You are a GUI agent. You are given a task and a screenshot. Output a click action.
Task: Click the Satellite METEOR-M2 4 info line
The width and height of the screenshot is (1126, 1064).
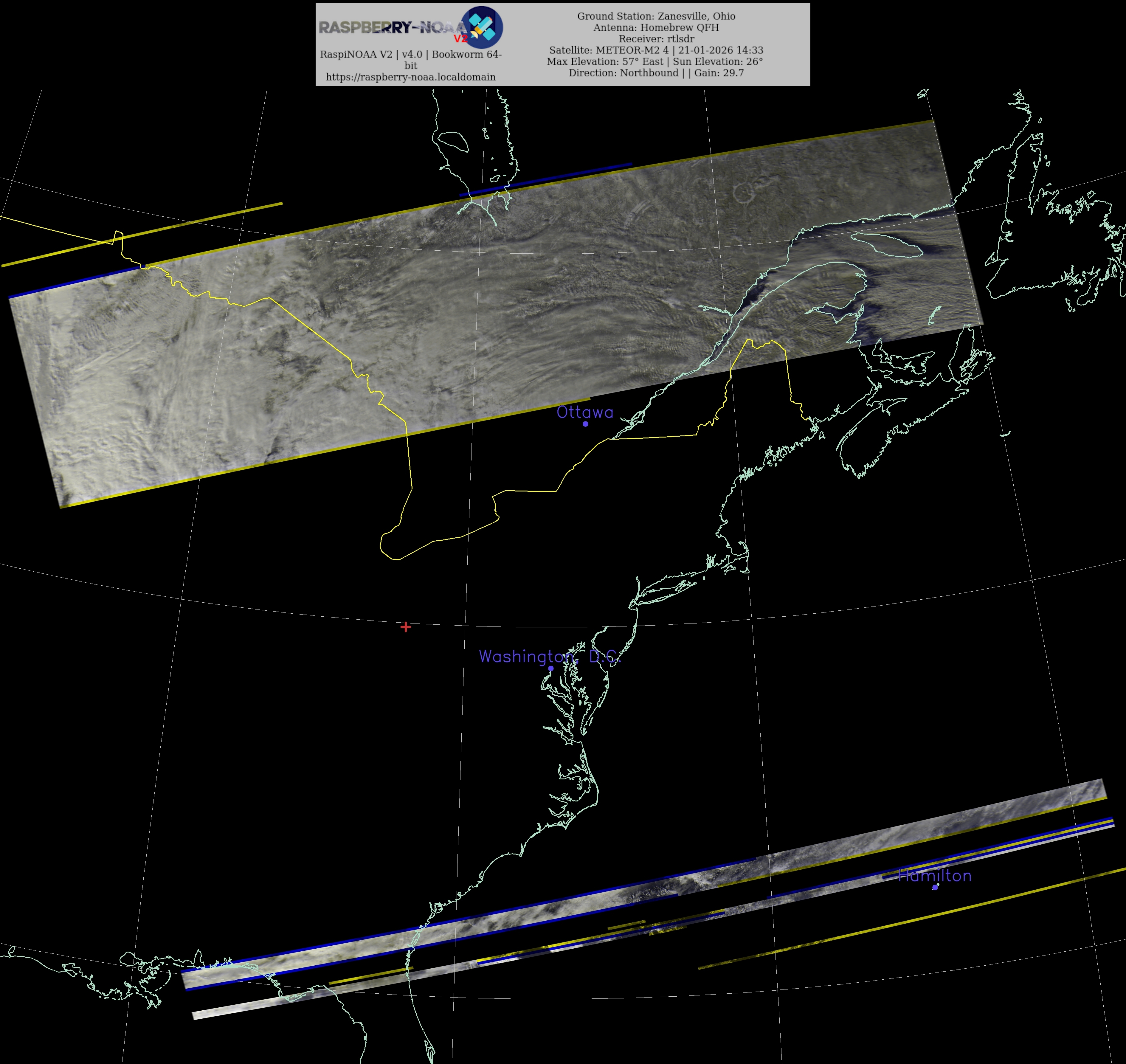(x=656, y=50)
